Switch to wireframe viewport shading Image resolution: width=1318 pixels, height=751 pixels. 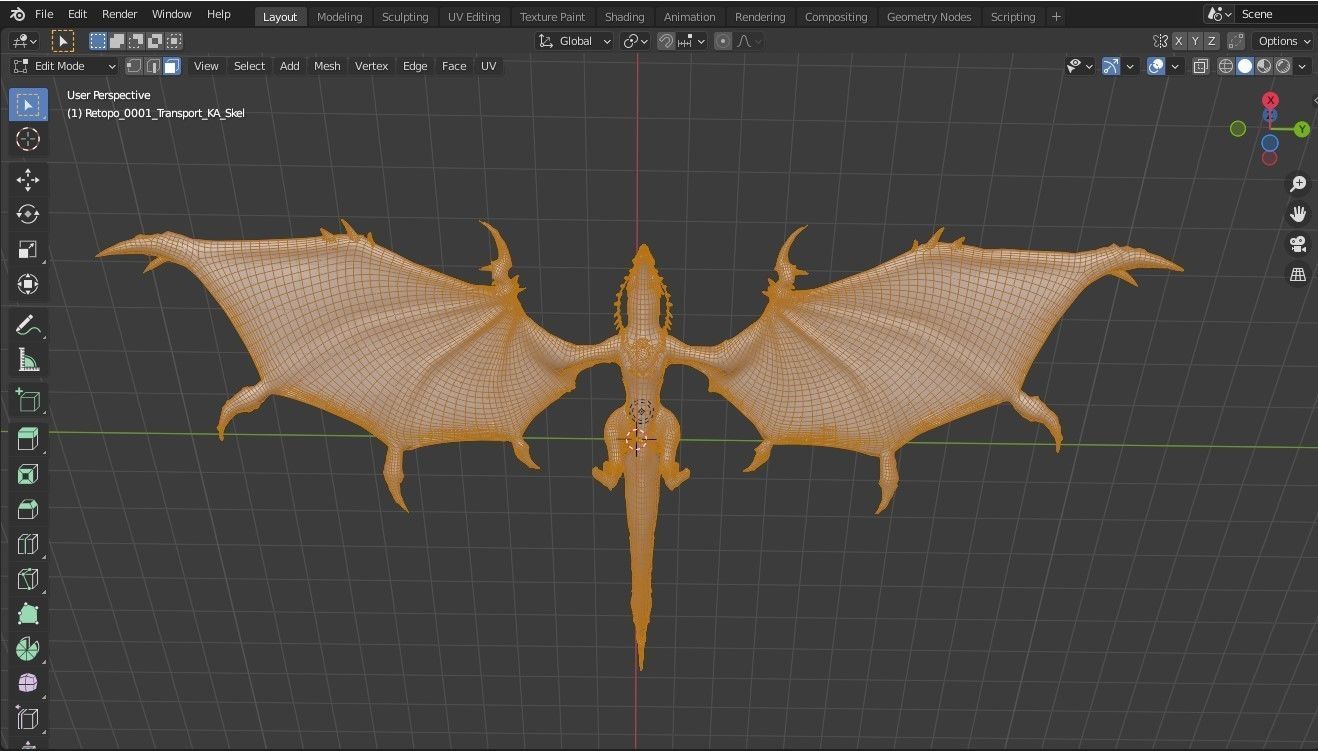[x=1226, y=66]
